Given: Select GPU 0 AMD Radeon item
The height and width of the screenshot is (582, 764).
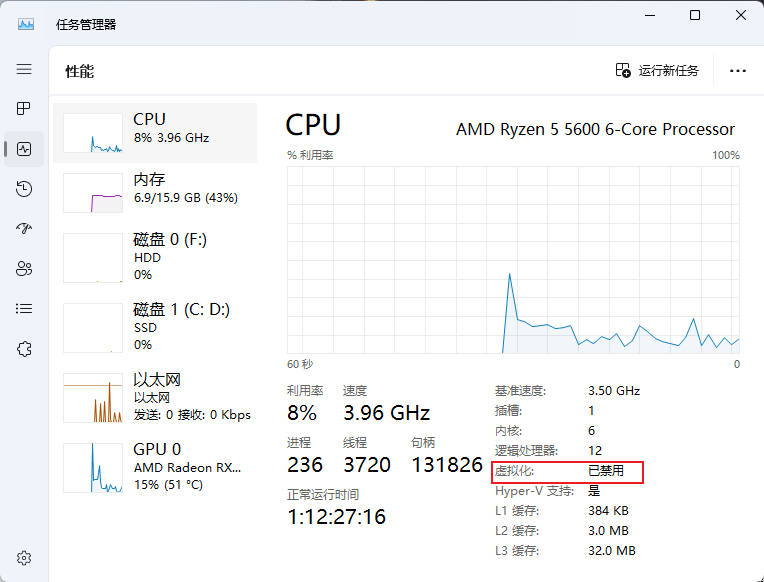Looking at the screenshot, I should [x=155, y=467].
